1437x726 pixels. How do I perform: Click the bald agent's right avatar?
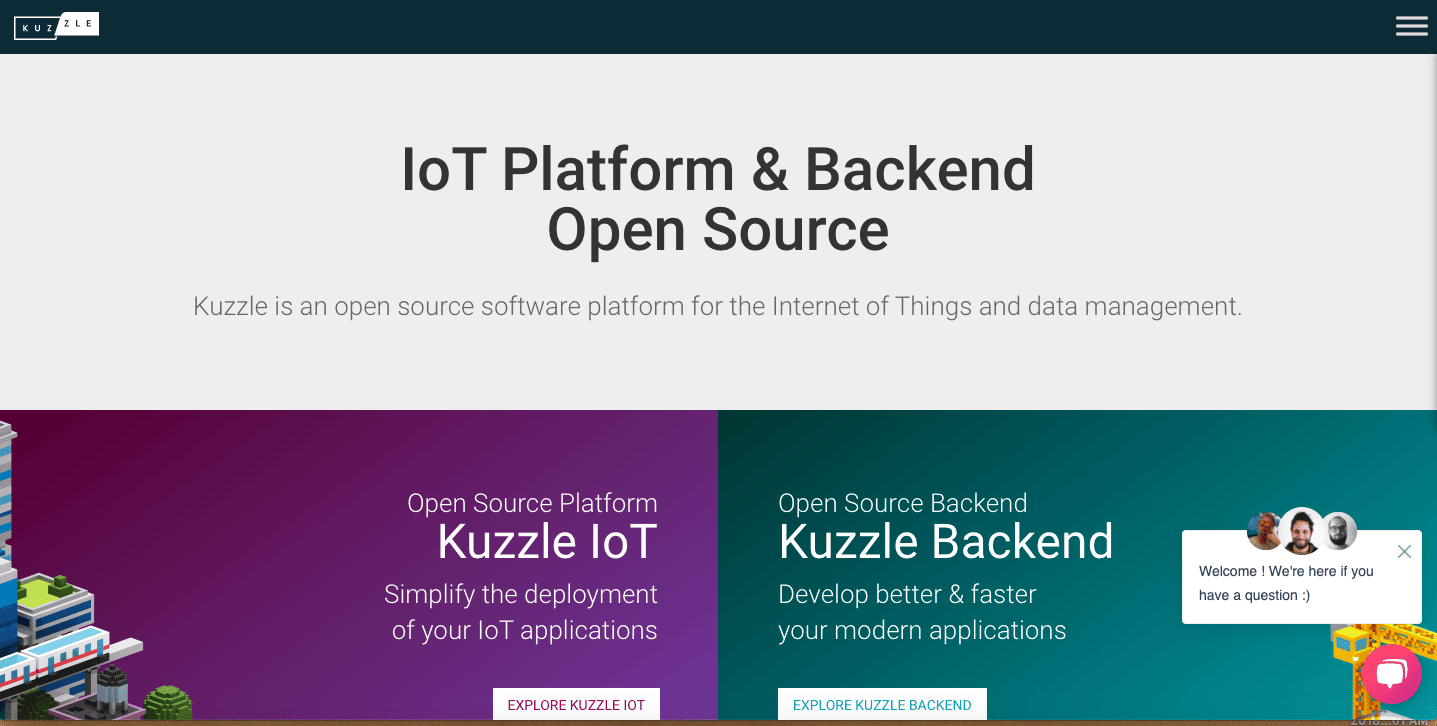click(x=1339, y=531)
